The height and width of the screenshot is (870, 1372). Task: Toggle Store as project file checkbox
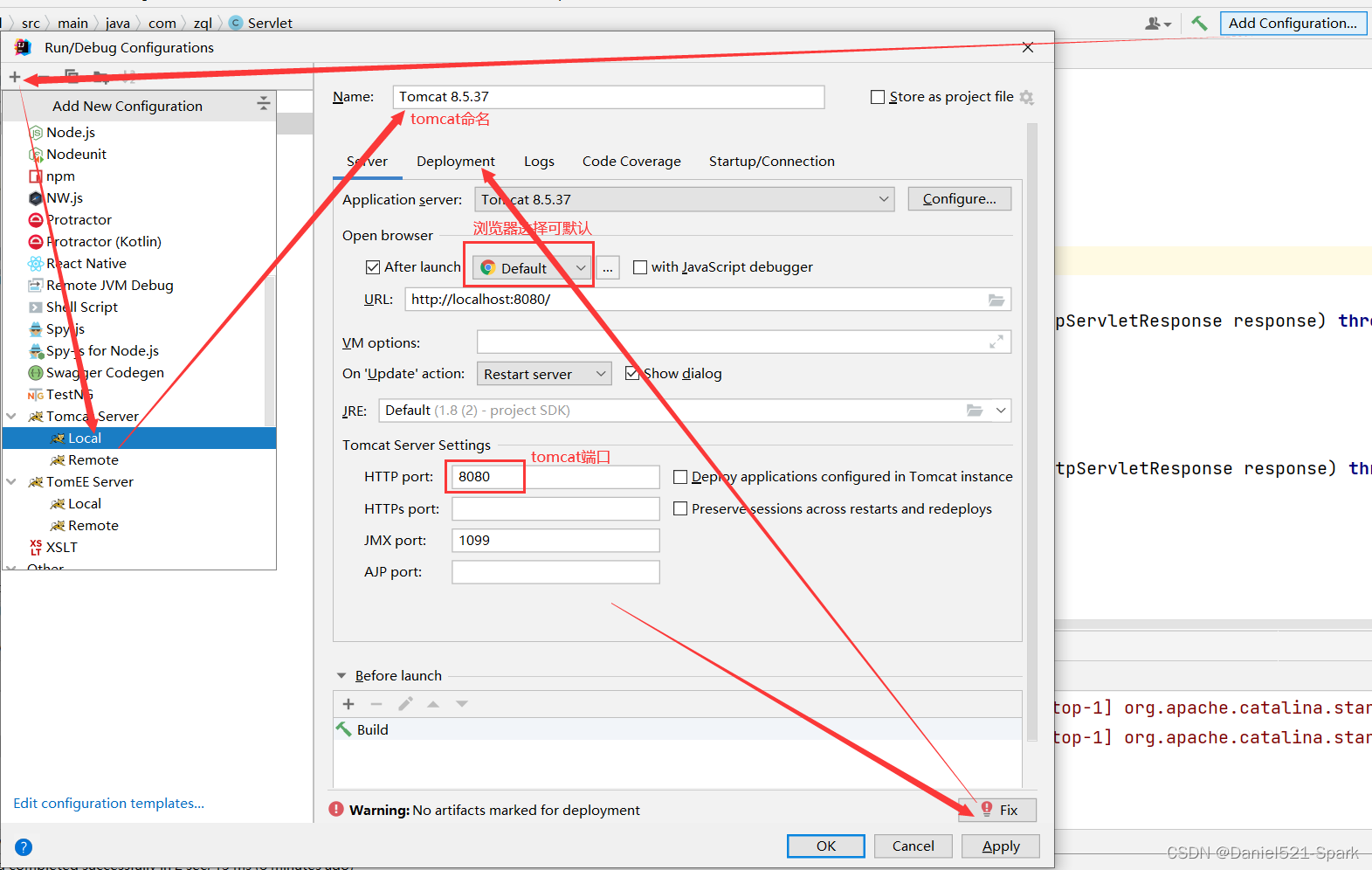tap(878, 97)
